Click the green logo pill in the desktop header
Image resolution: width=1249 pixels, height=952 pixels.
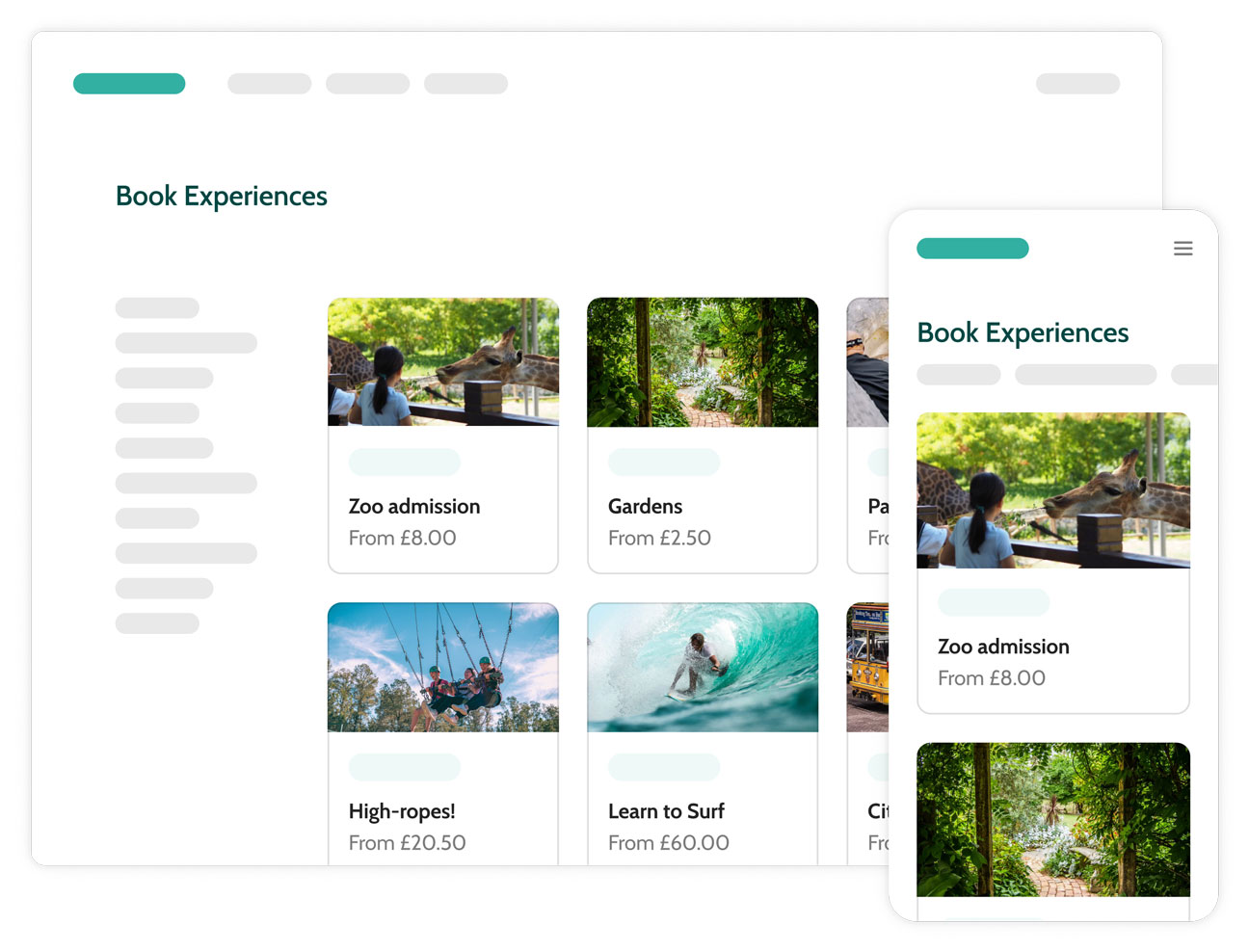tap(129, 84)
